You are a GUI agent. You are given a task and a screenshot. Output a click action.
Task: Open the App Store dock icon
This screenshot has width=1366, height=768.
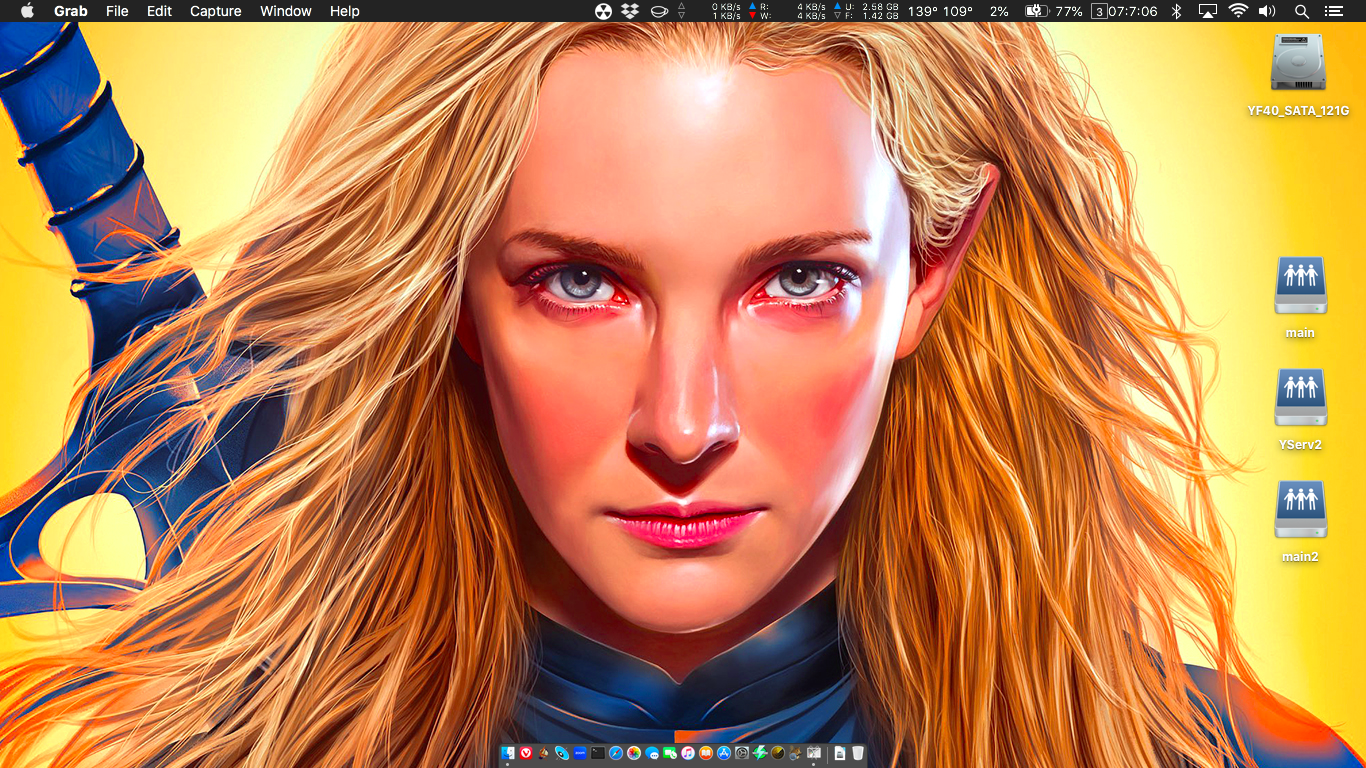pos(724,753)
